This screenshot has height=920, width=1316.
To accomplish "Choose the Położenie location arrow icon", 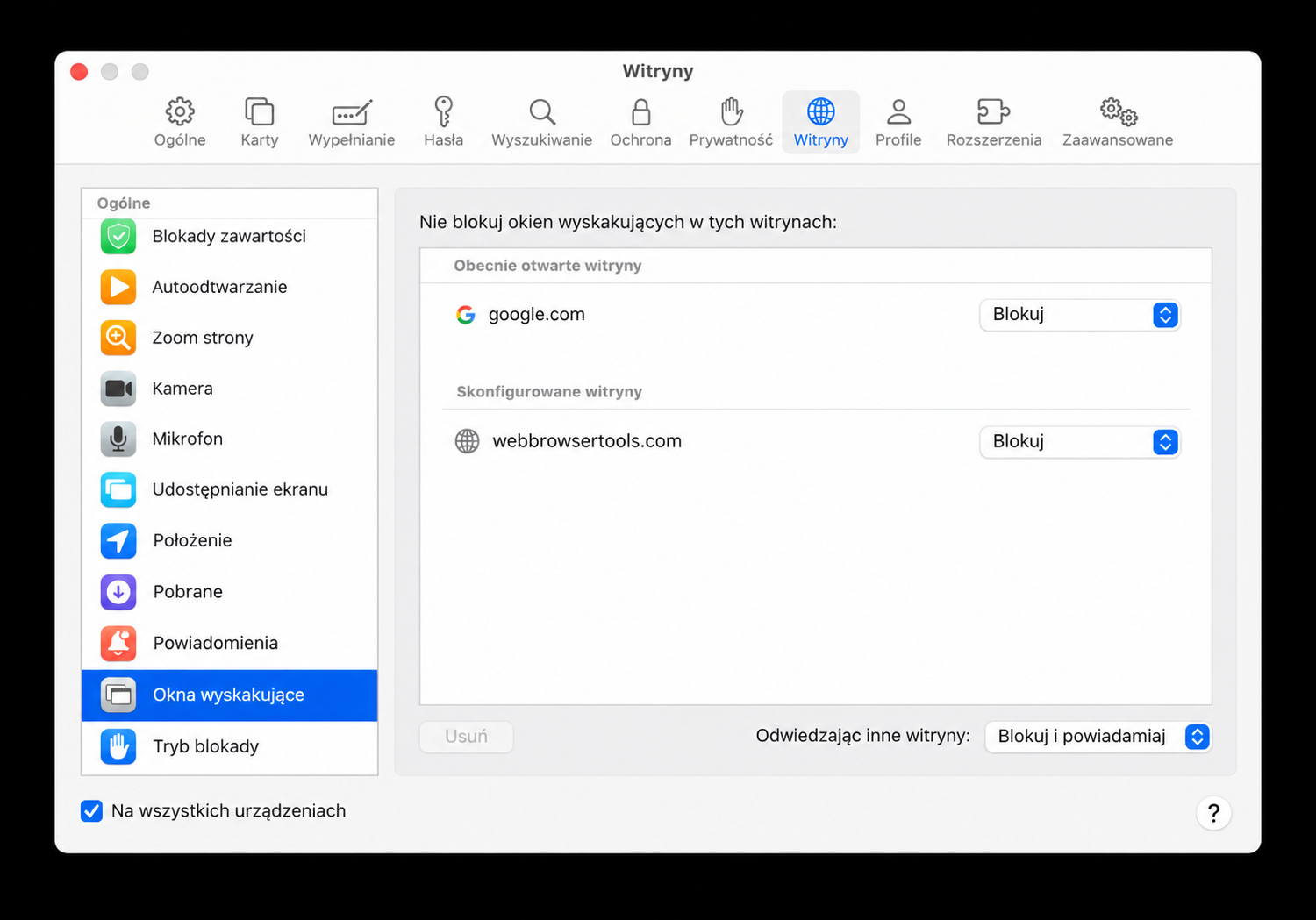I will click(118, 541).
